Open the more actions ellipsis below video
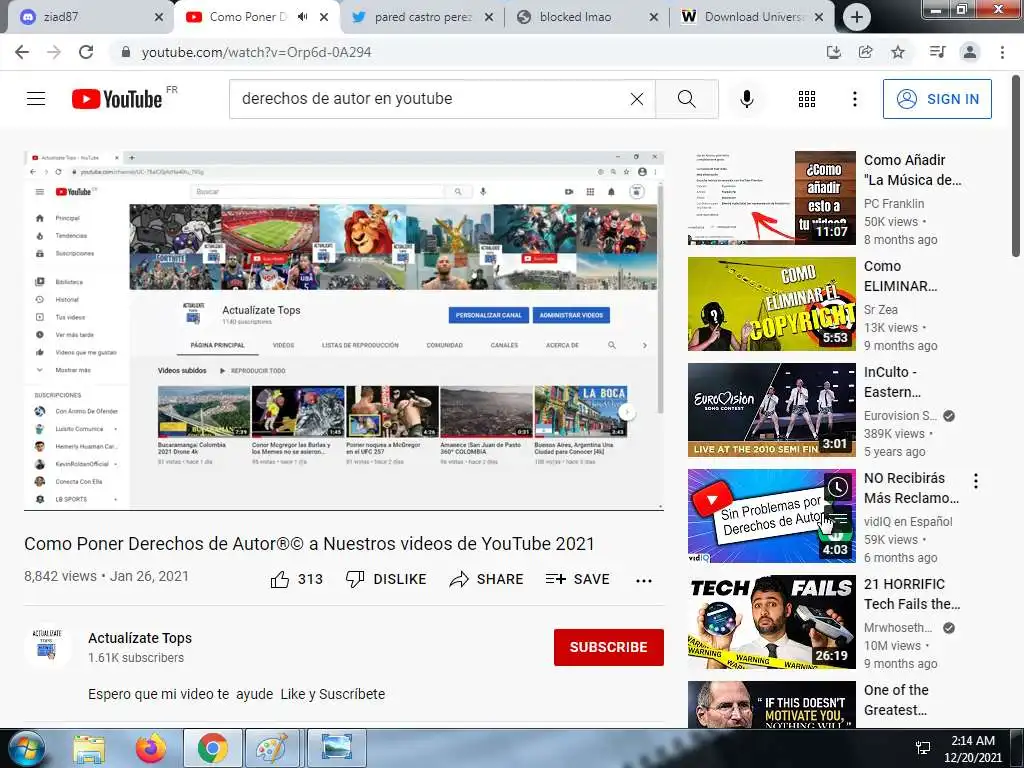This screenshot has width=1024, height=768. tap(644, 581)
